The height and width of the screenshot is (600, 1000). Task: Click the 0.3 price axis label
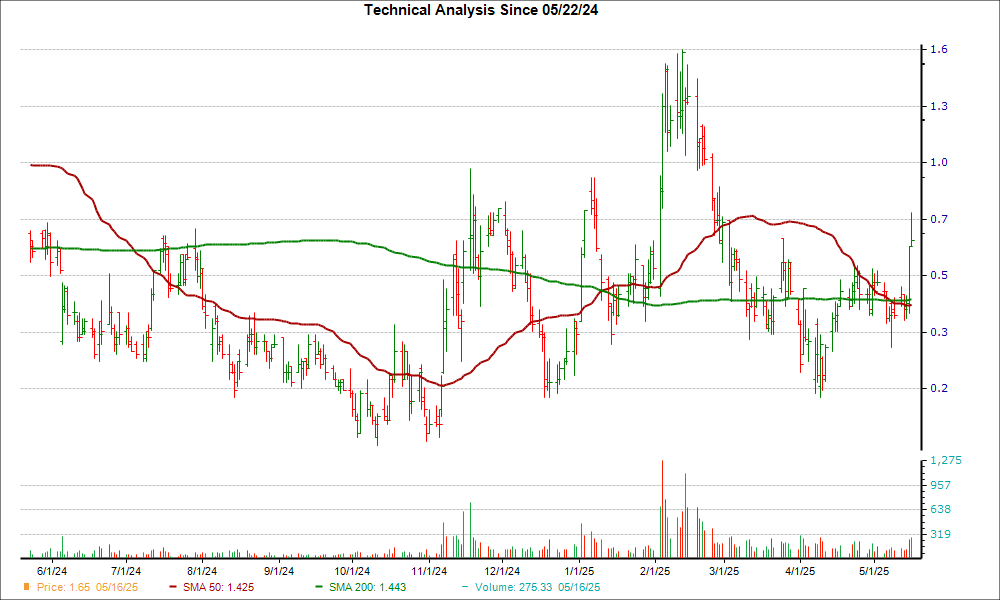(x=939, y=332)
